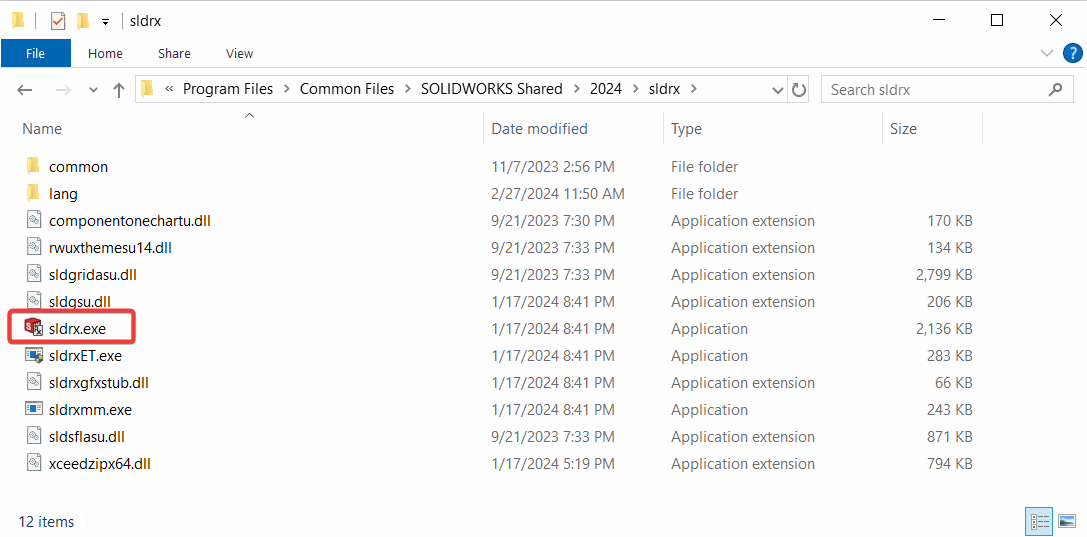This screenshot has height=537, width=1087.
Task: Click the Properties icon in title bar
Action: point(58,21)
